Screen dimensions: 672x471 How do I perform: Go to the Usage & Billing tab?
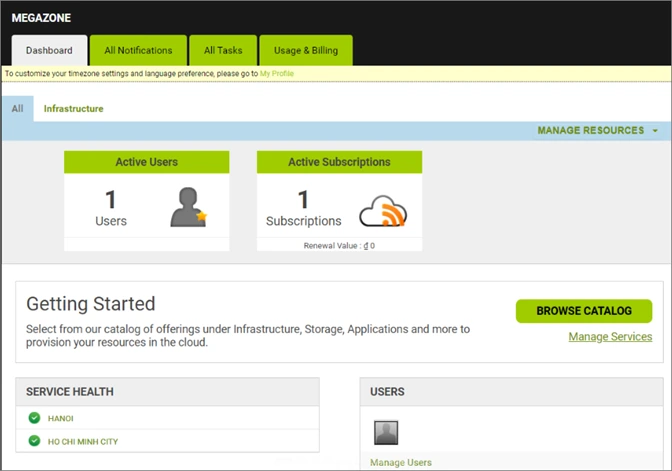click(x=306, y=51)
